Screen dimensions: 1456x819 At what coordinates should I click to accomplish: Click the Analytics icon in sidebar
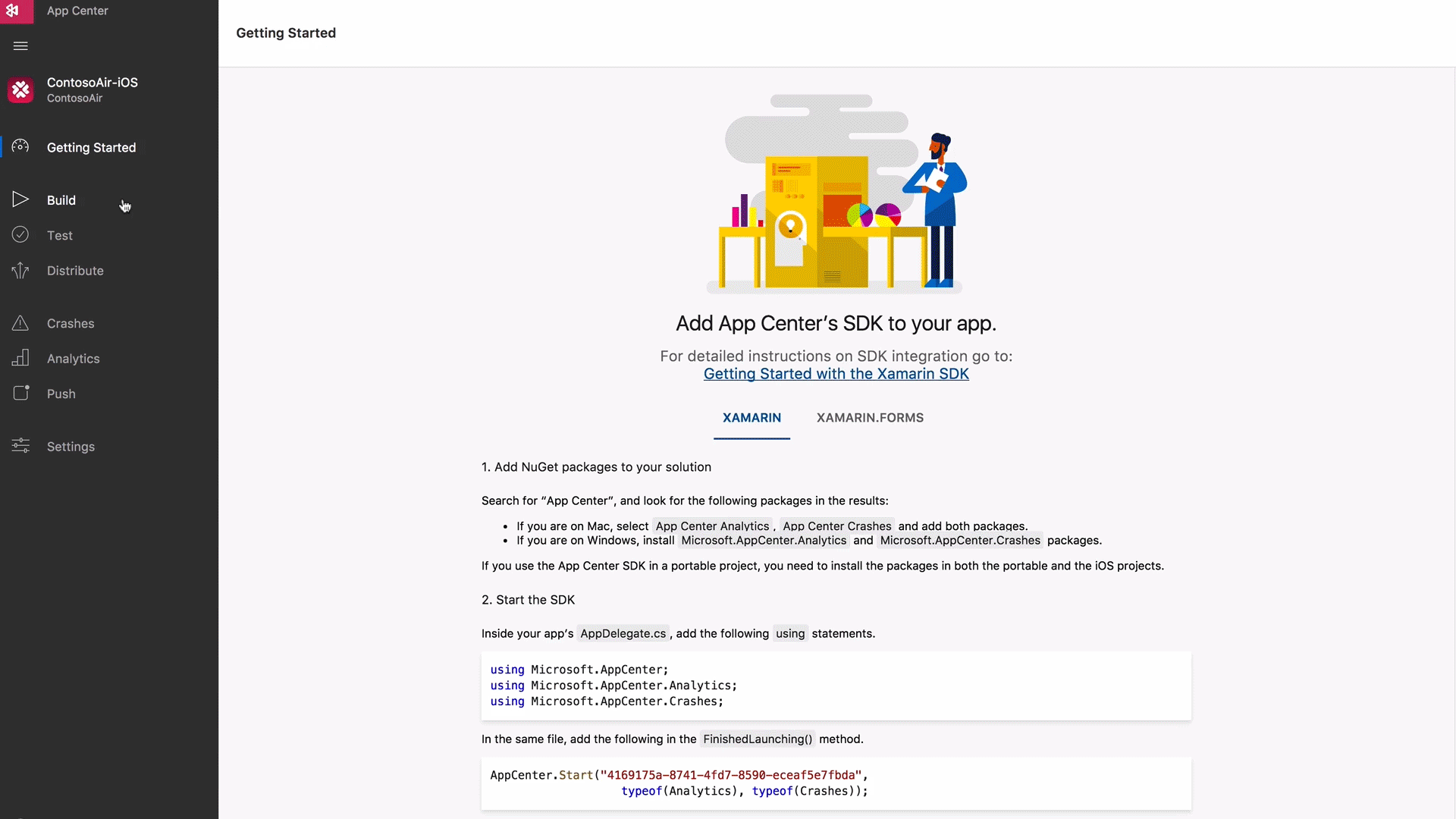tap(20, 358)
